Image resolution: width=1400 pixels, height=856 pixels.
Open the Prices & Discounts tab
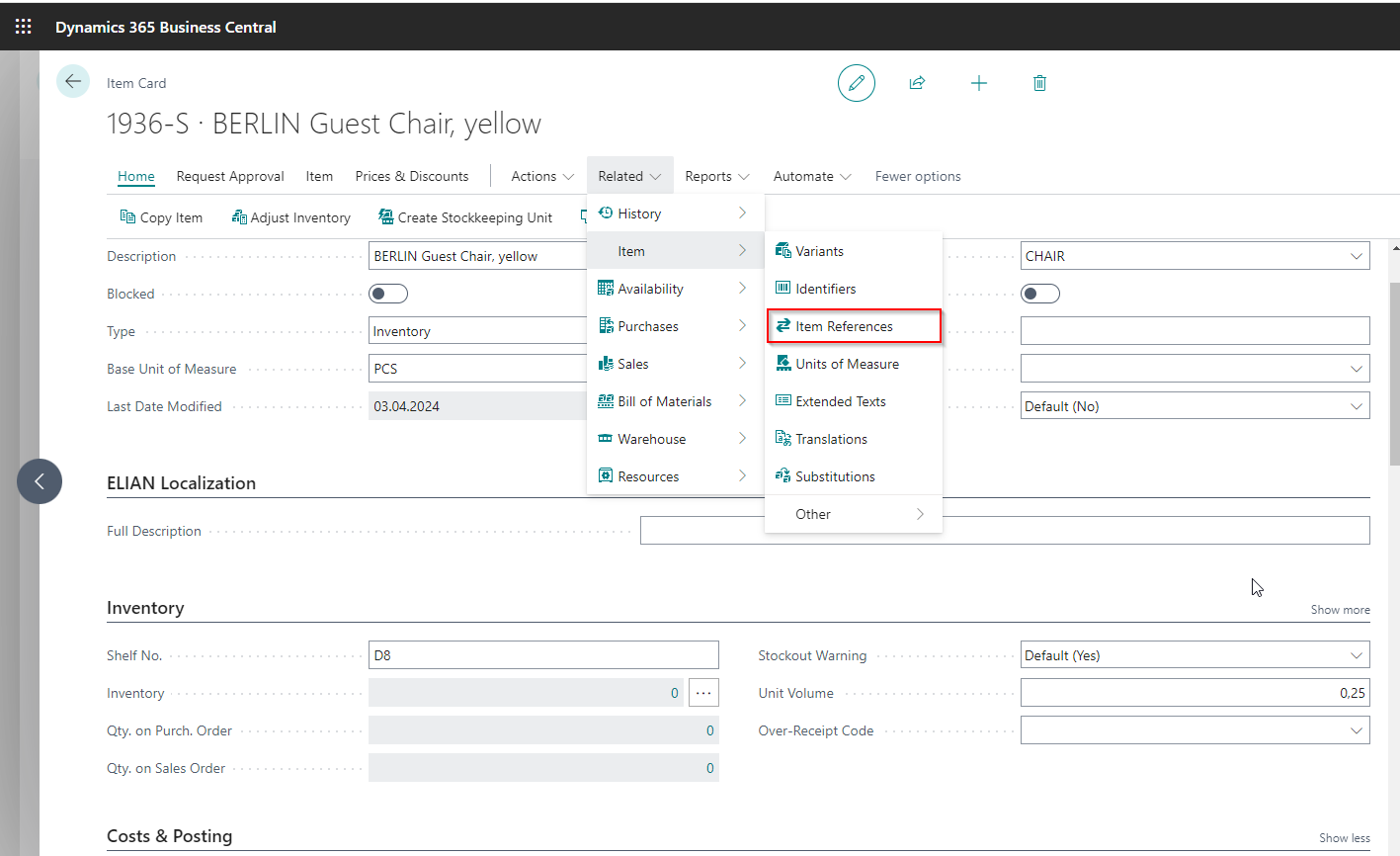point(412,176)
